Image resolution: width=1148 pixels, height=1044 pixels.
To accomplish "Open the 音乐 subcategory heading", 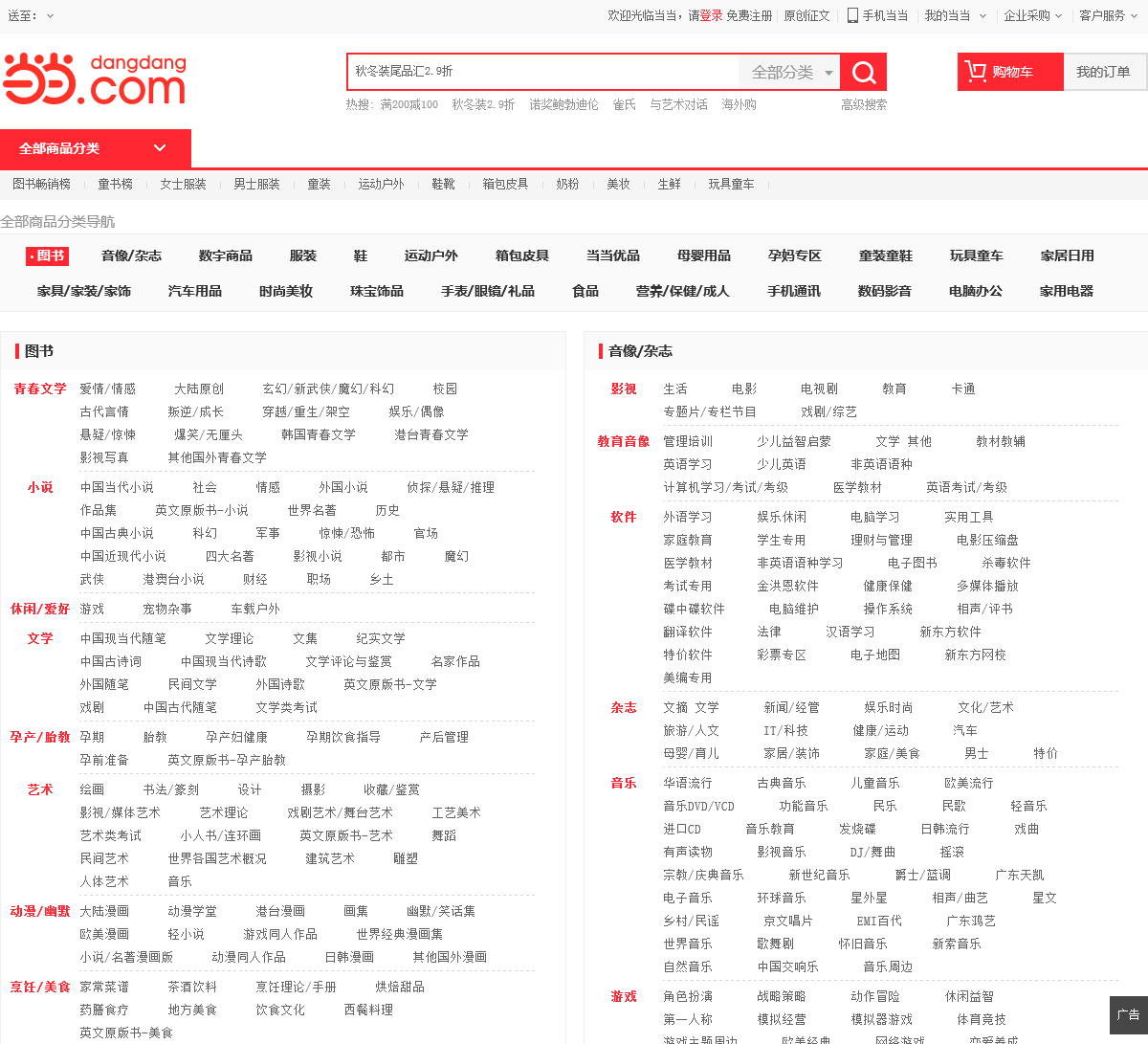I will click(624, 783).
